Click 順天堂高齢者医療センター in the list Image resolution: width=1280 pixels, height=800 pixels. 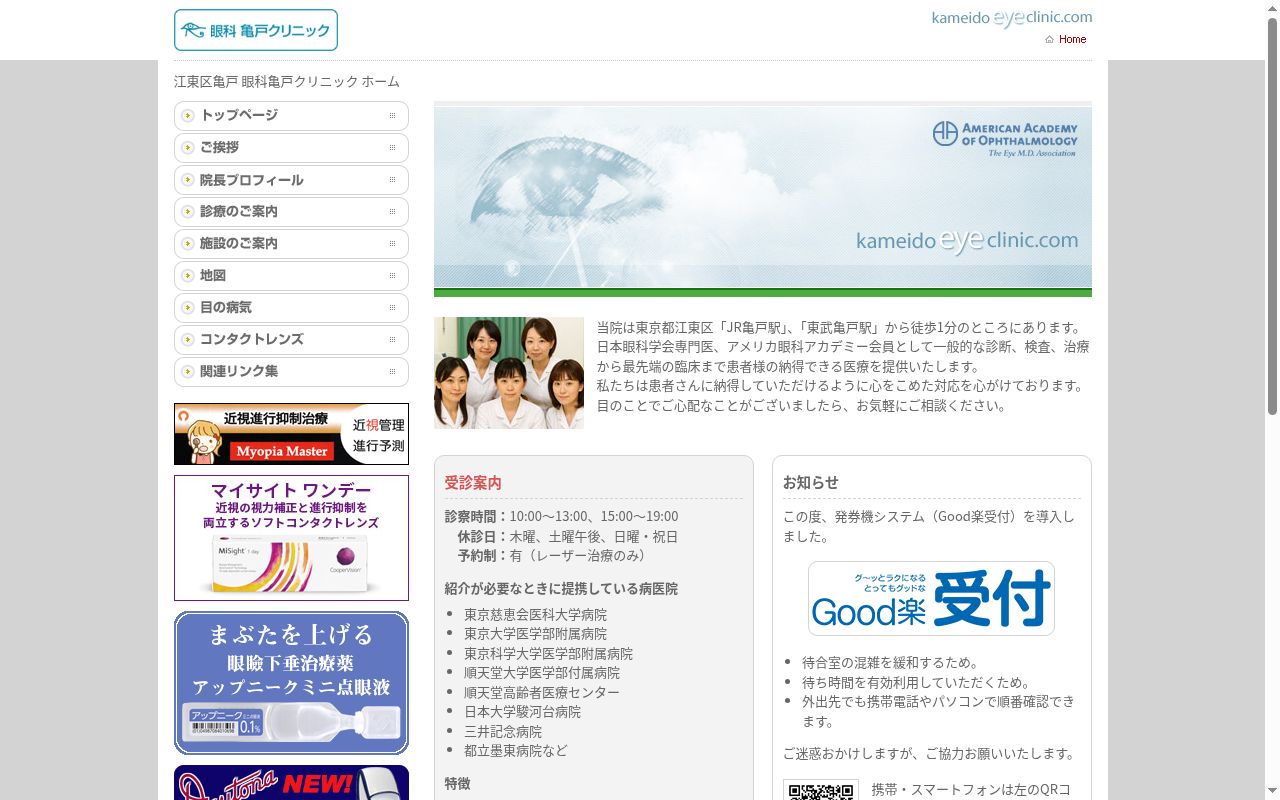542,693
